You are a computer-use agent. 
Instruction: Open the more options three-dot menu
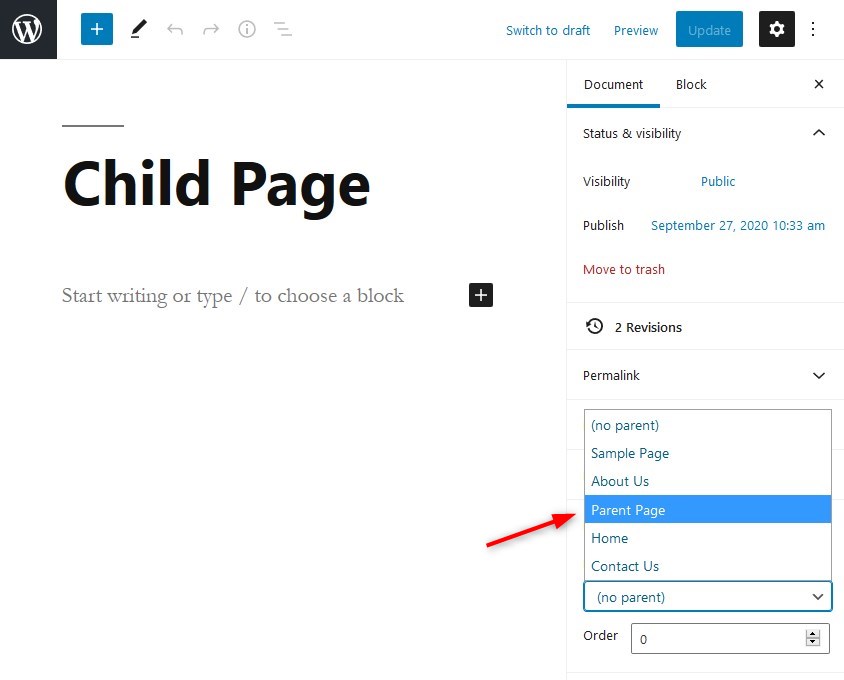click(815, 29)
